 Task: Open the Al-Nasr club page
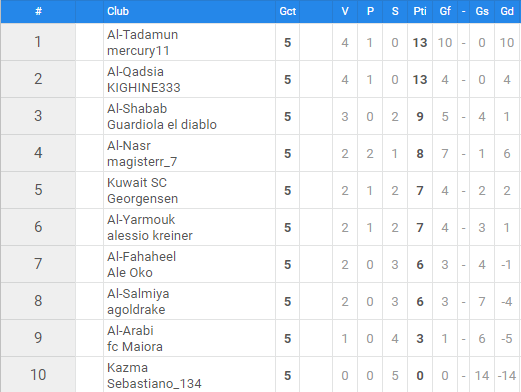[x=129, y=146]
